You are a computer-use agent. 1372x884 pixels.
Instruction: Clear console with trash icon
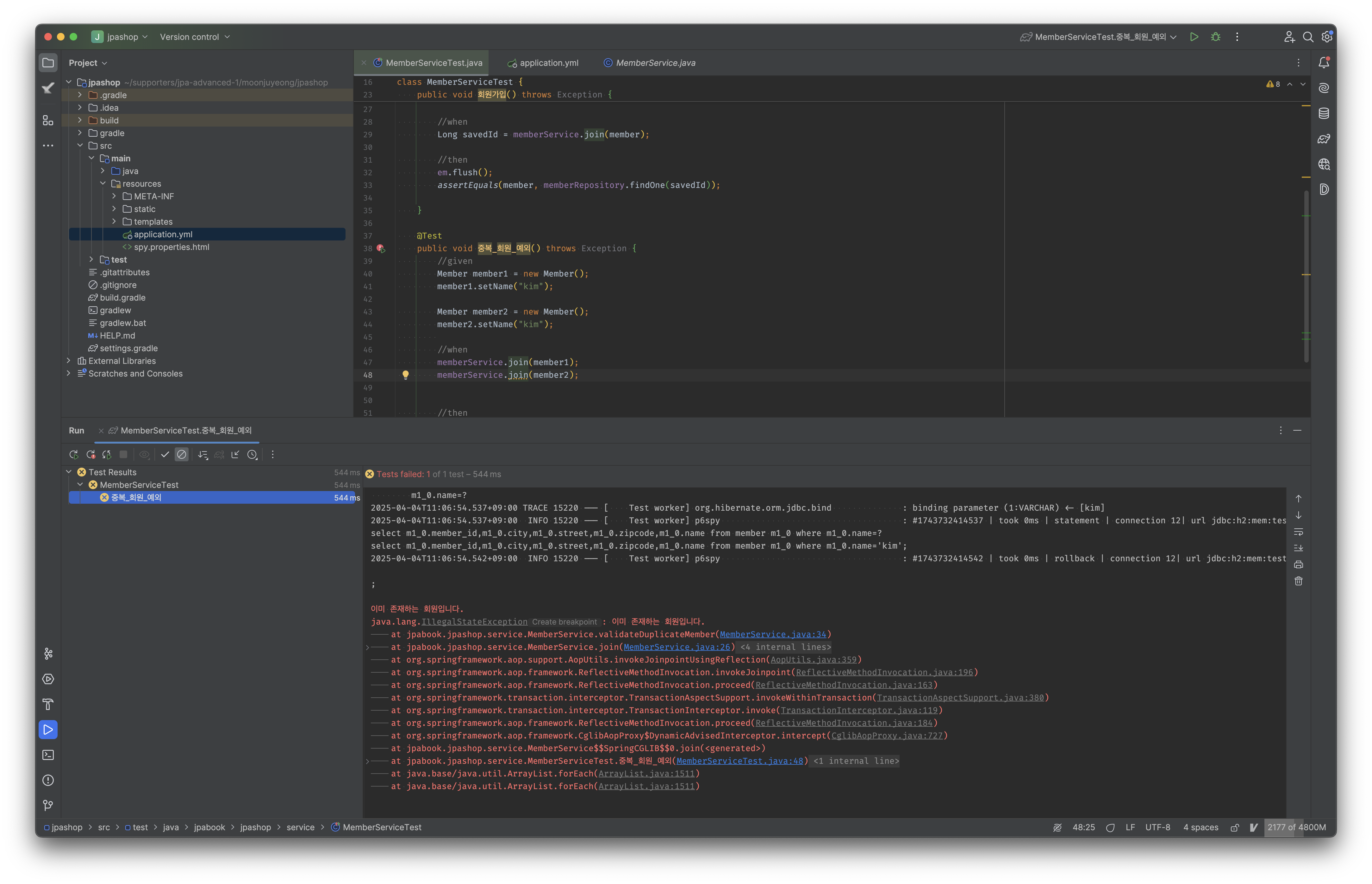pos(1299,582)
